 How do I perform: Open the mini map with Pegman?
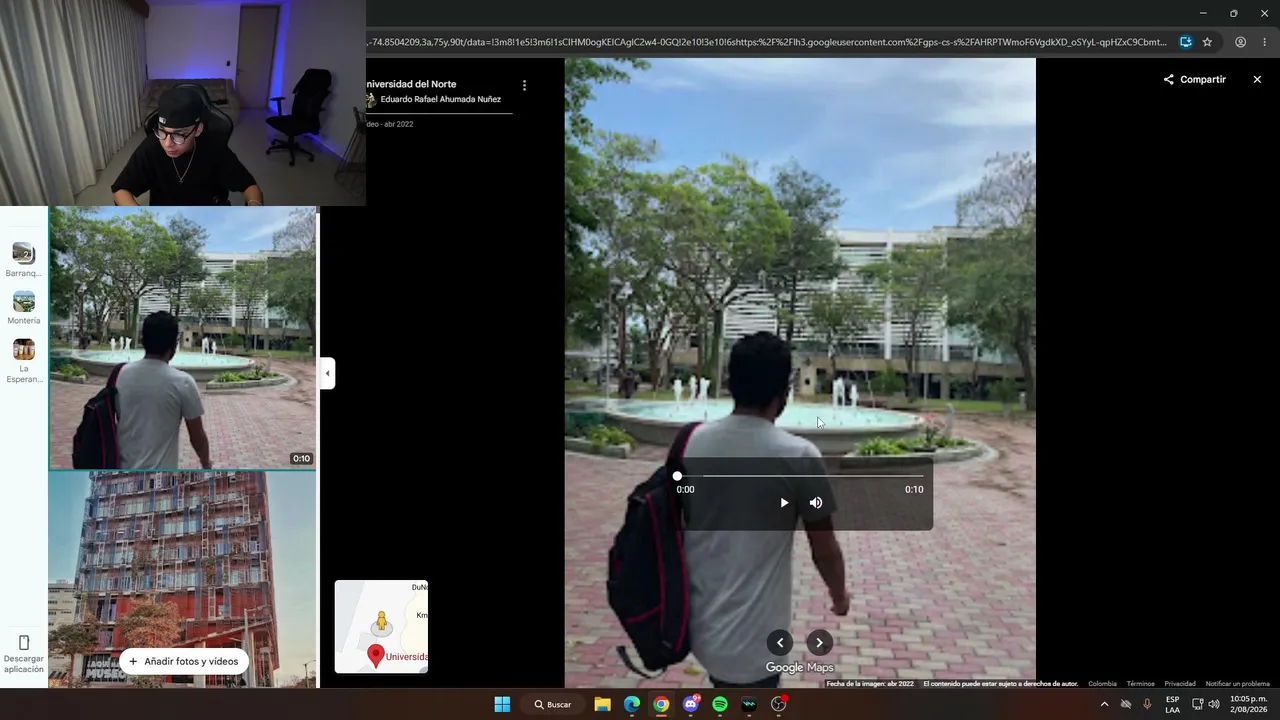381,626
